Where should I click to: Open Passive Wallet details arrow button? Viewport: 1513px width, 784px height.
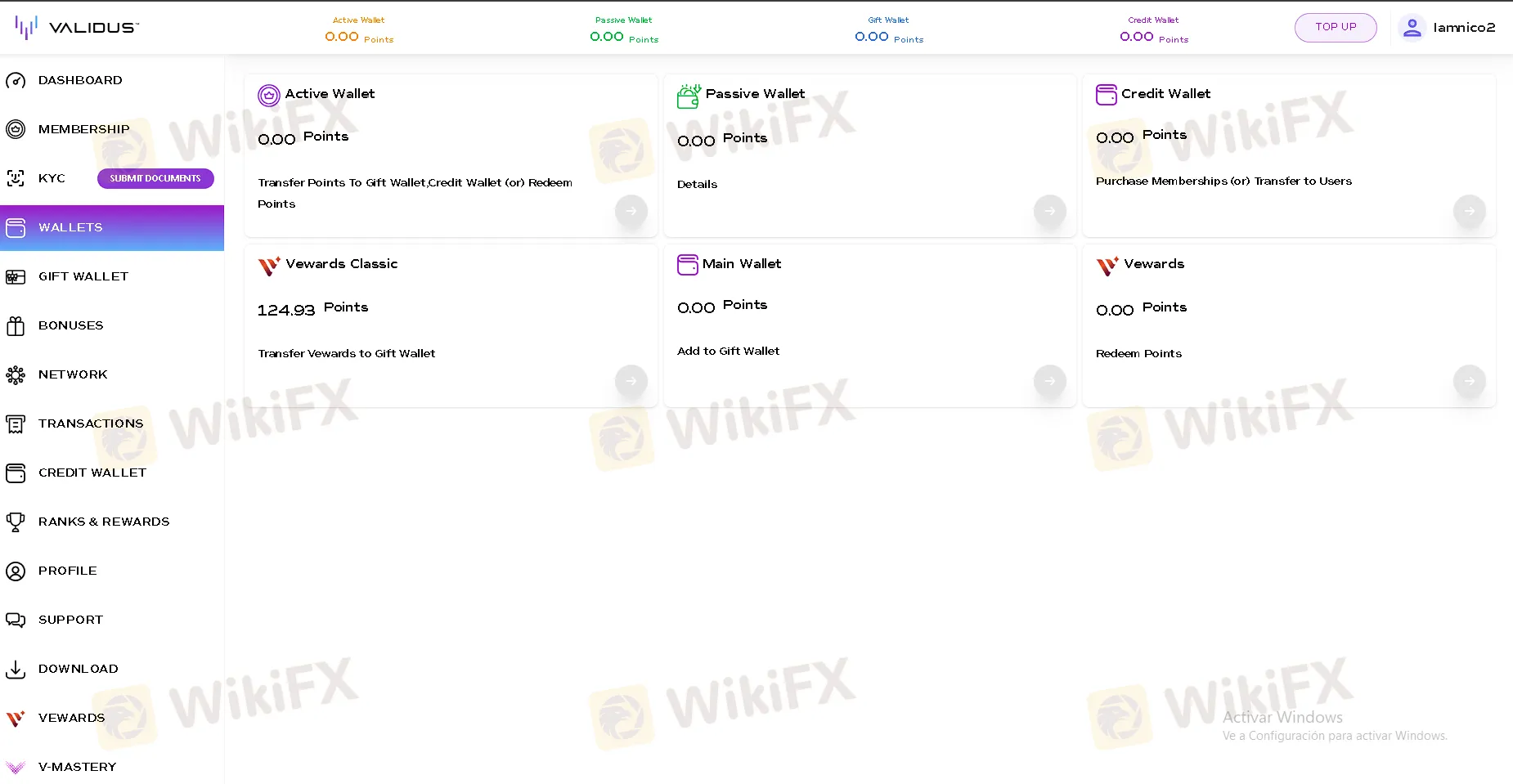[x=1050, y=211]
